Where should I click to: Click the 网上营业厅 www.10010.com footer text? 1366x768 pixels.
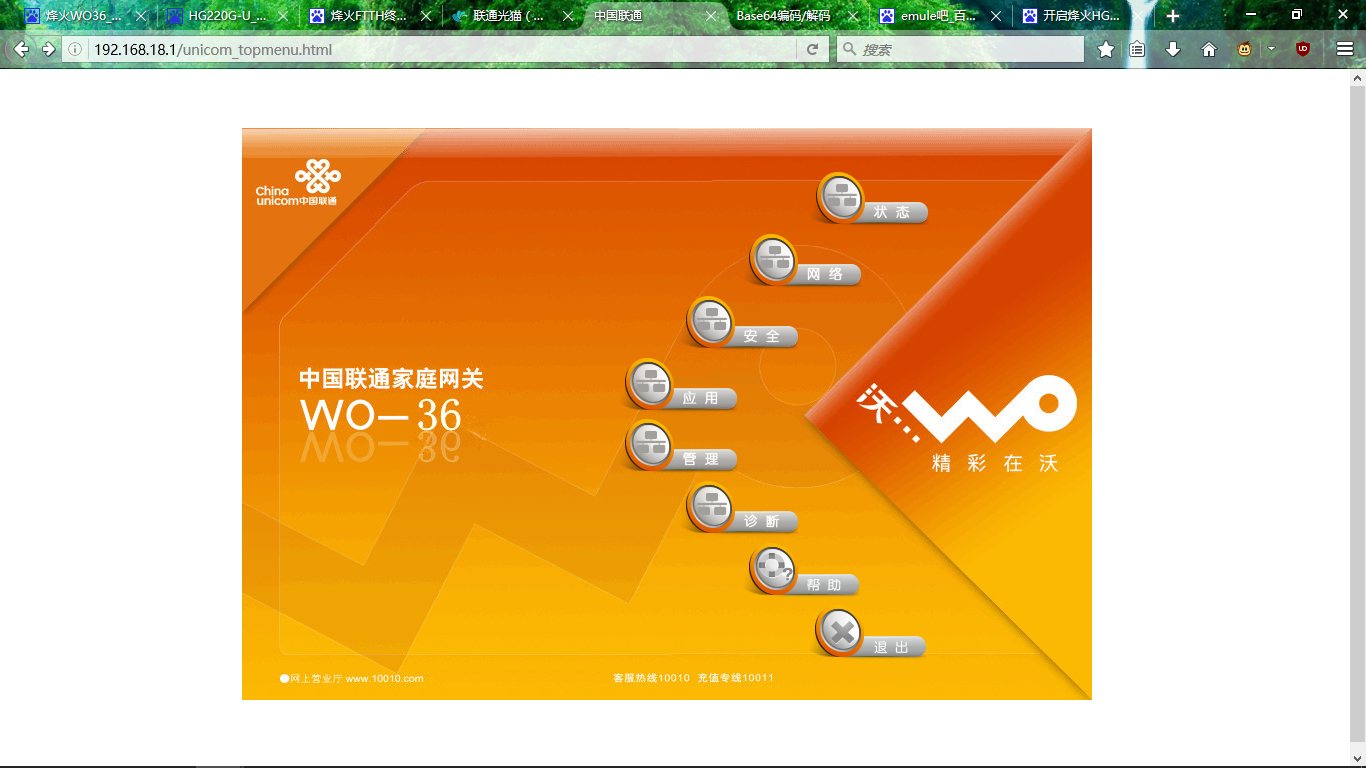pos(352,678)
